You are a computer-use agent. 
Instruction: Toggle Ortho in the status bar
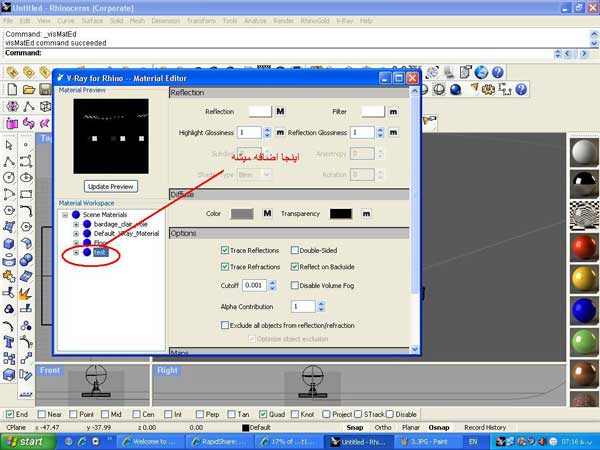coord(383,427)
